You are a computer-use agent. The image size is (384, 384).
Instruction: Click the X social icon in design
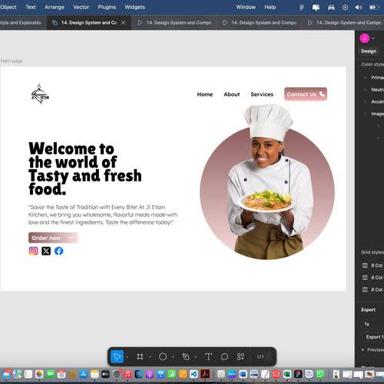pyautogui.click(x=46, y=251)
